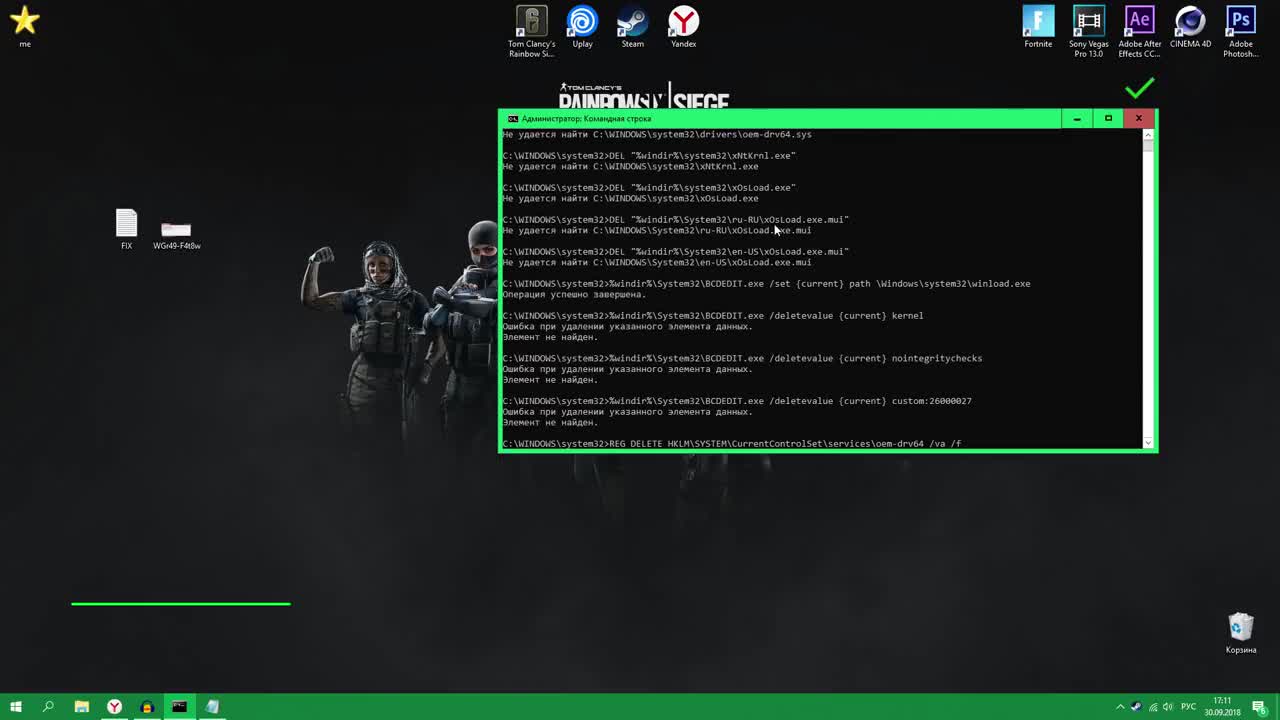Select the CINEMA 4D desktop icon
The image size is (1280, 720).
(1190, 27)
